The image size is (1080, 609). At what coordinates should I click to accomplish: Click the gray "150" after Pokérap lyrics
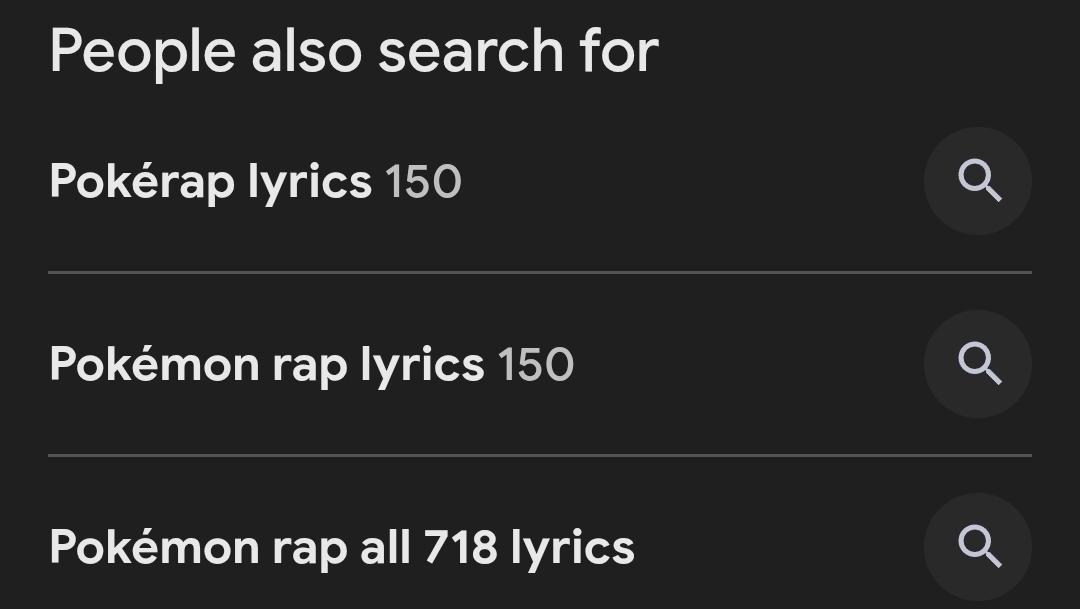tap(423, 182)
